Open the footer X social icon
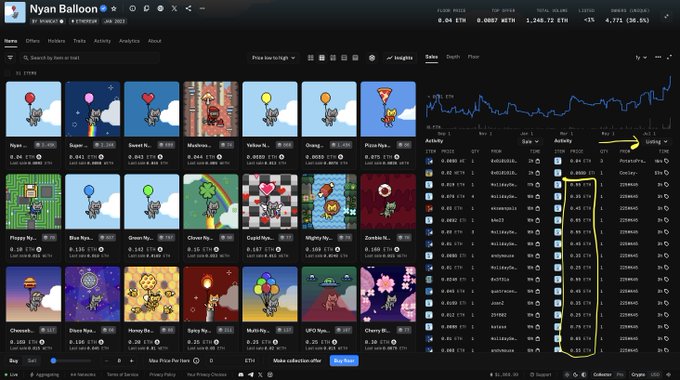 tap(260, 374)
